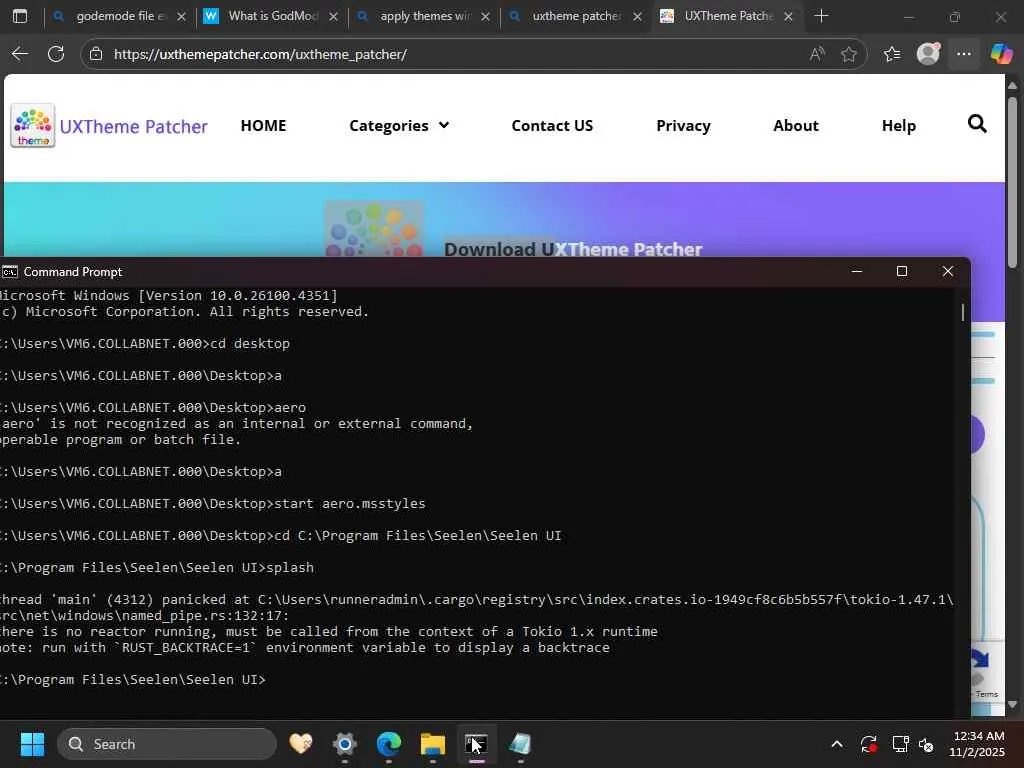Reload the page with the refresh icon
The height and width of the screenshot is (768, 1024).
(x=56, y=54)
